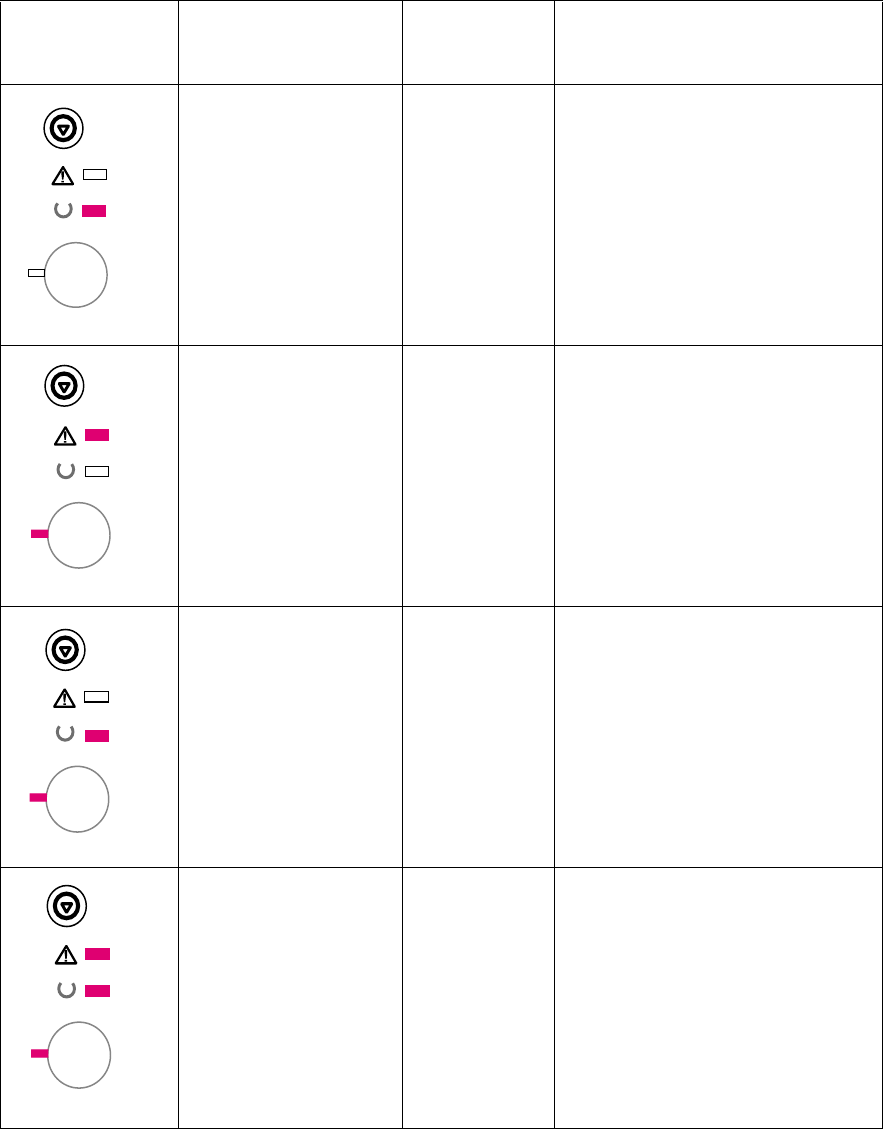Click the large Go button circle in third row
This screenshot has height=1129, width=883.
77,799
